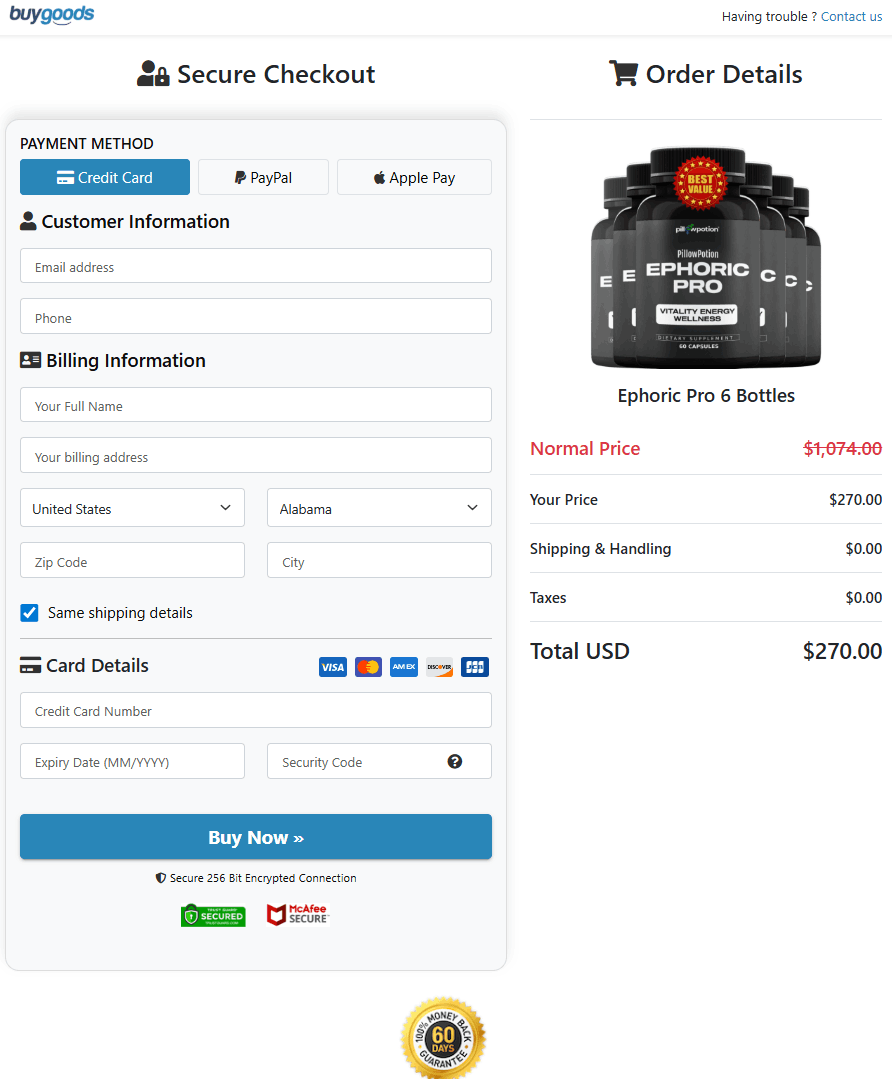This screenshot has height=1079, width=892.
Task: Open the Contact us link
Action: [851, 16]
